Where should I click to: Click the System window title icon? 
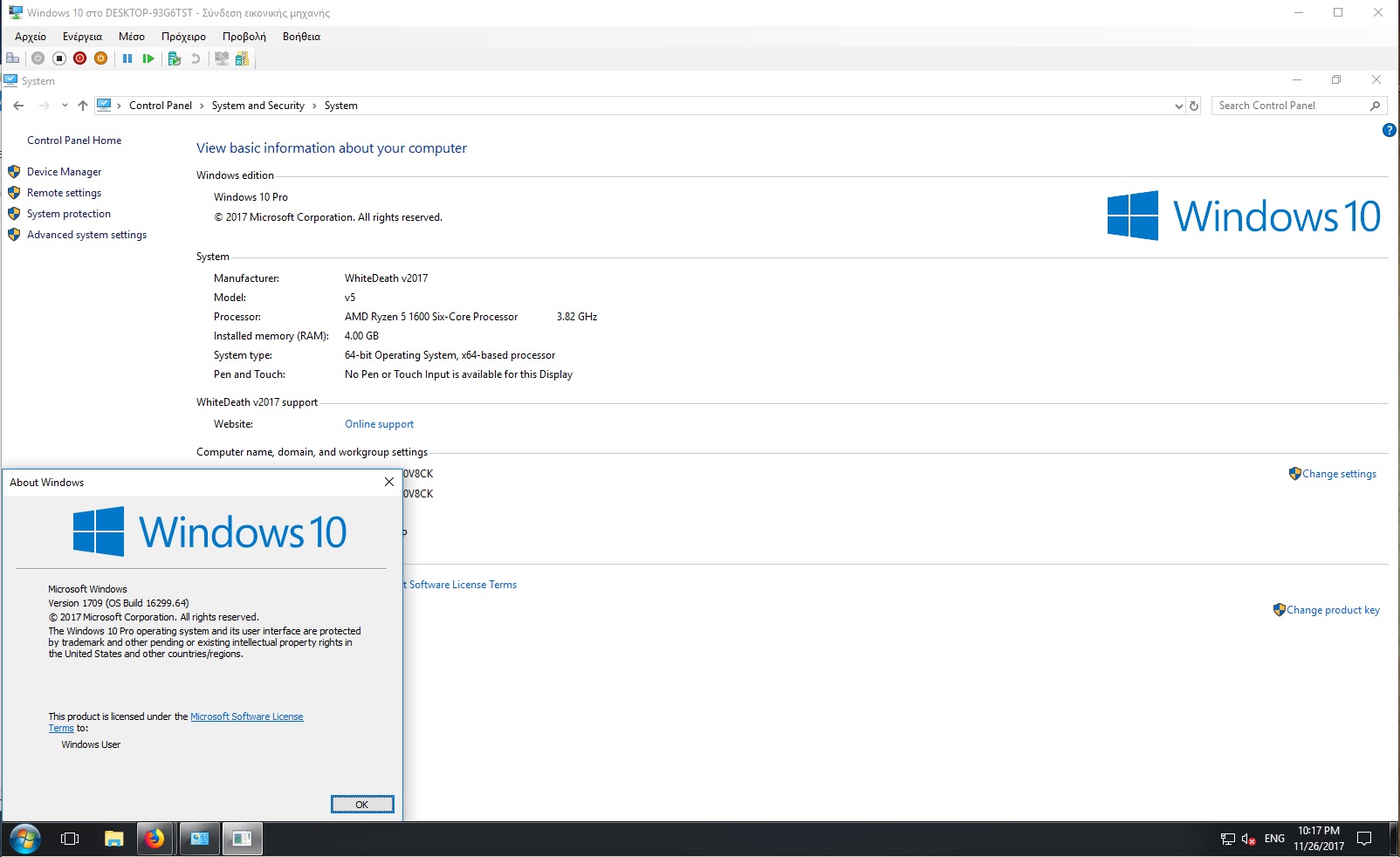10,80
